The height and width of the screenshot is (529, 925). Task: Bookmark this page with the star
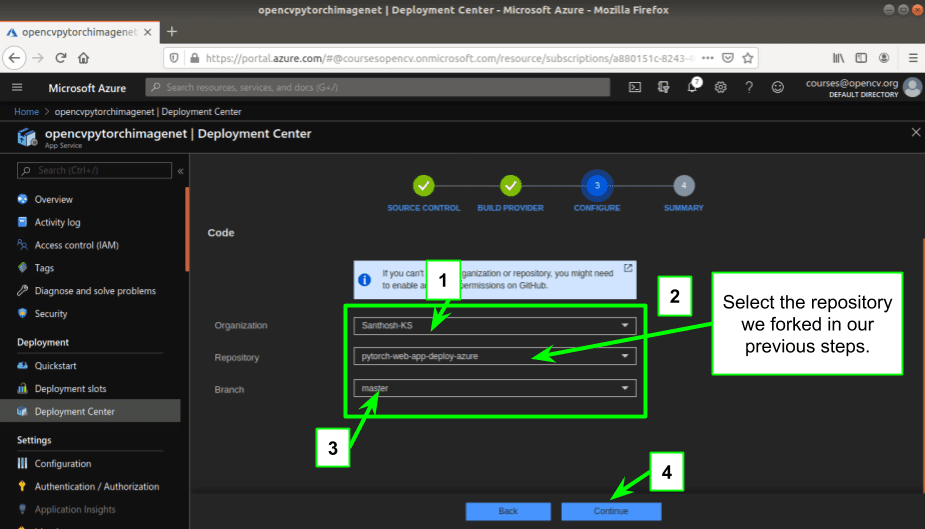click(748, 58)
